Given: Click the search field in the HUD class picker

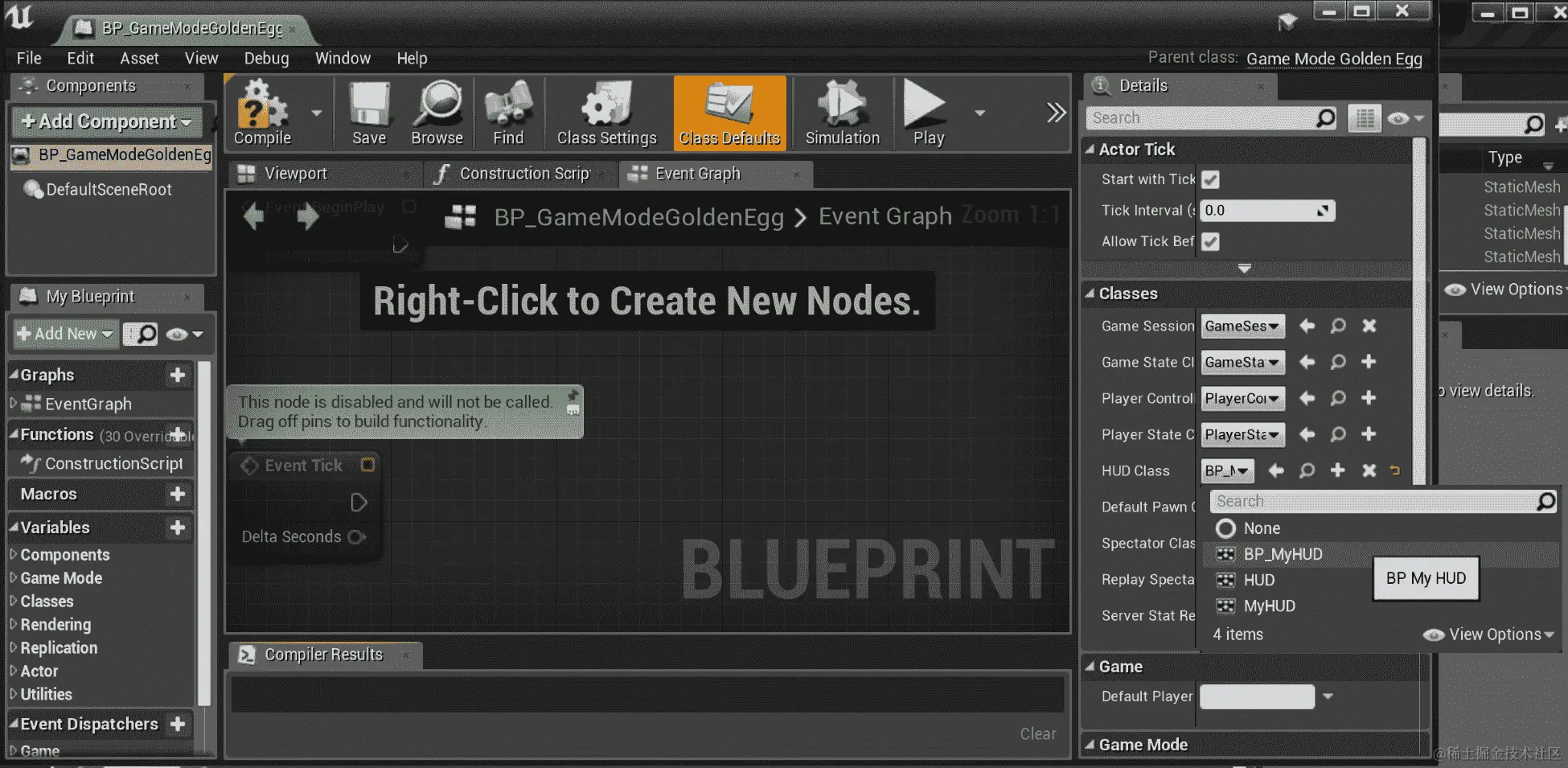Looking at the screenshot, I should click(x=1383, y=502).
